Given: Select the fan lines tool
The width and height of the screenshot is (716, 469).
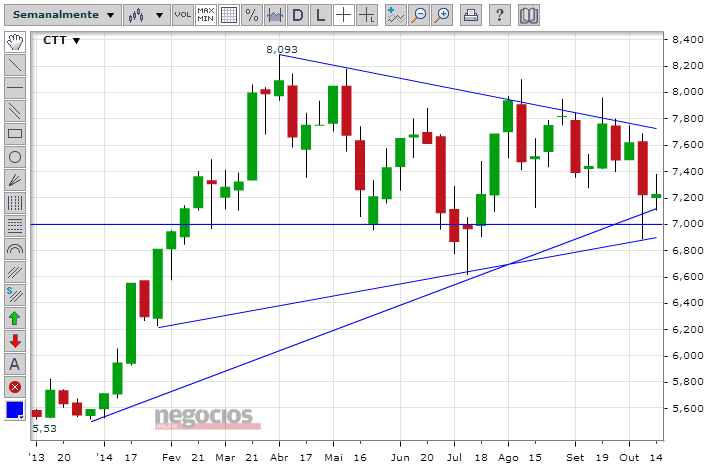Looking at the screenshot, I should (15, 180).
